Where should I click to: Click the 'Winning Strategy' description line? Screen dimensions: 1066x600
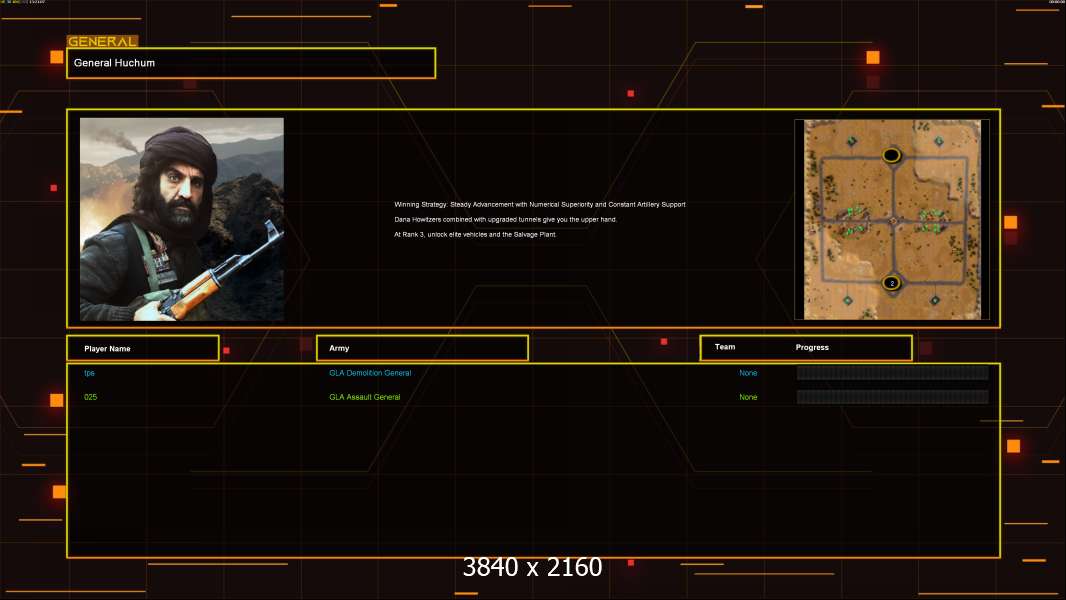[x=540, y=205]
